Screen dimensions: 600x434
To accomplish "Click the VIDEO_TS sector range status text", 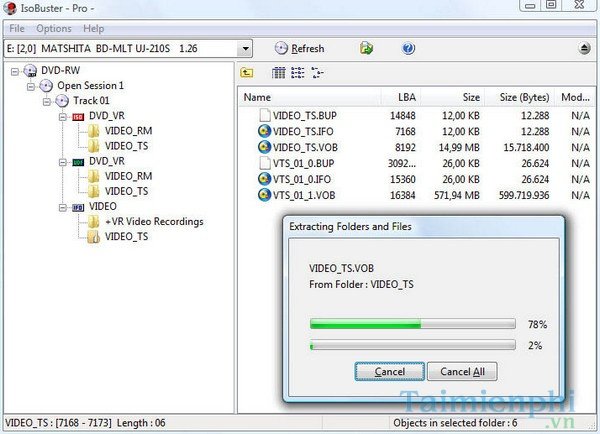I will pyautogui.click(x=85, y=423).
